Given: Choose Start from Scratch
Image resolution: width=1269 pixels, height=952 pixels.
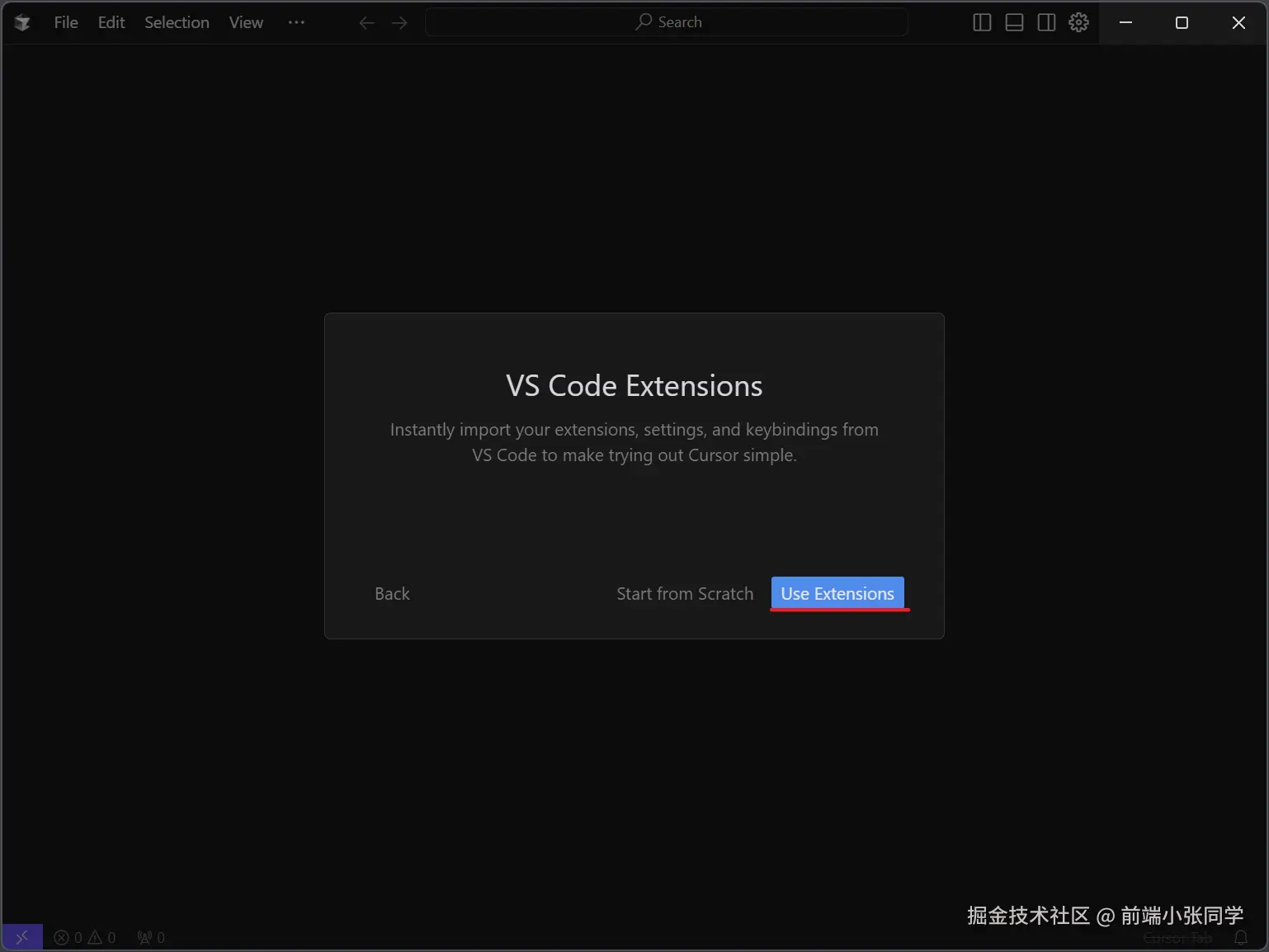Looking at the screenshot, I should pos(685,594).
